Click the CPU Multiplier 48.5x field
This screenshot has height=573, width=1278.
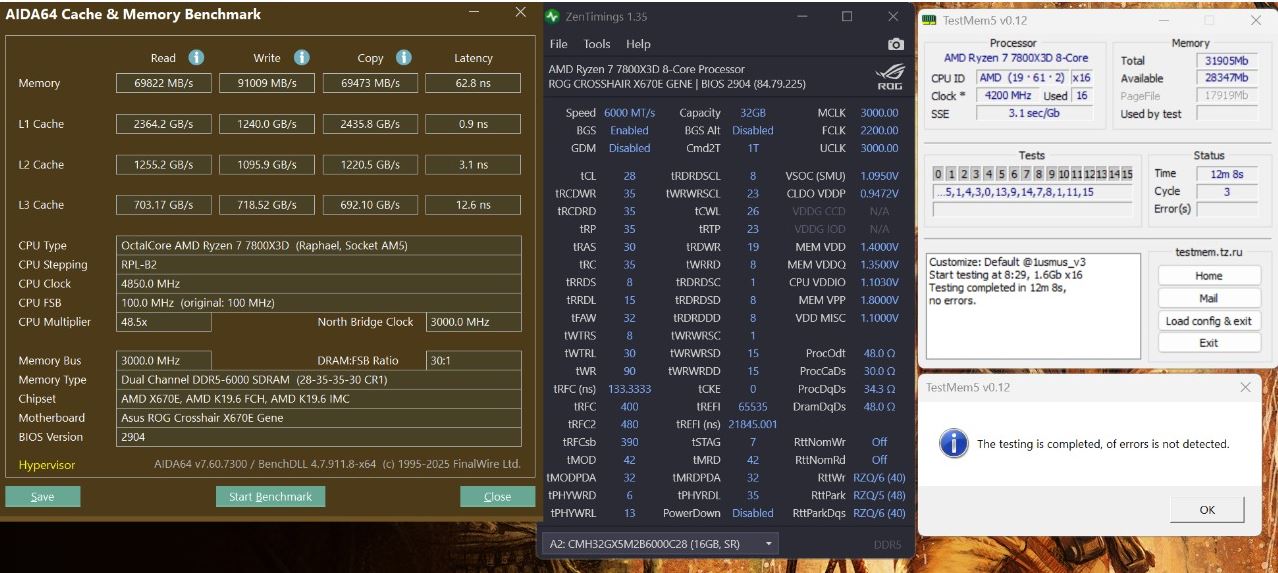pos(164,322)
